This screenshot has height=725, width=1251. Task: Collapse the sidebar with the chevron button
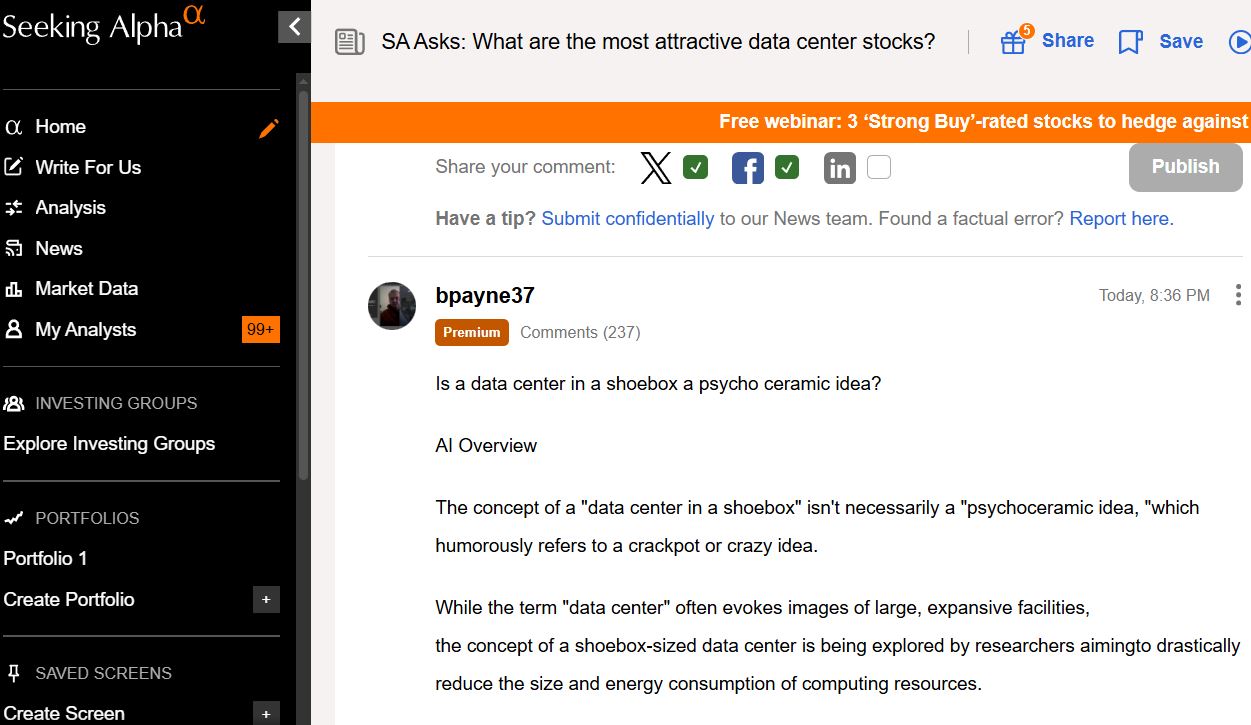click(x=294, y=27)
